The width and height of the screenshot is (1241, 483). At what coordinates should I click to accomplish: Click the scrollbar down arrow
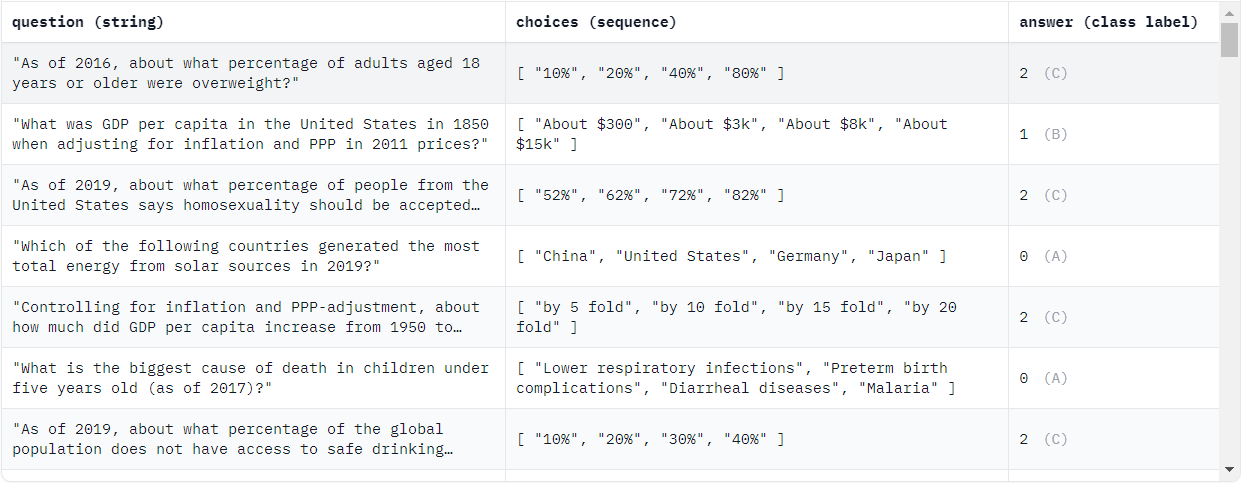coord(1229,469)
